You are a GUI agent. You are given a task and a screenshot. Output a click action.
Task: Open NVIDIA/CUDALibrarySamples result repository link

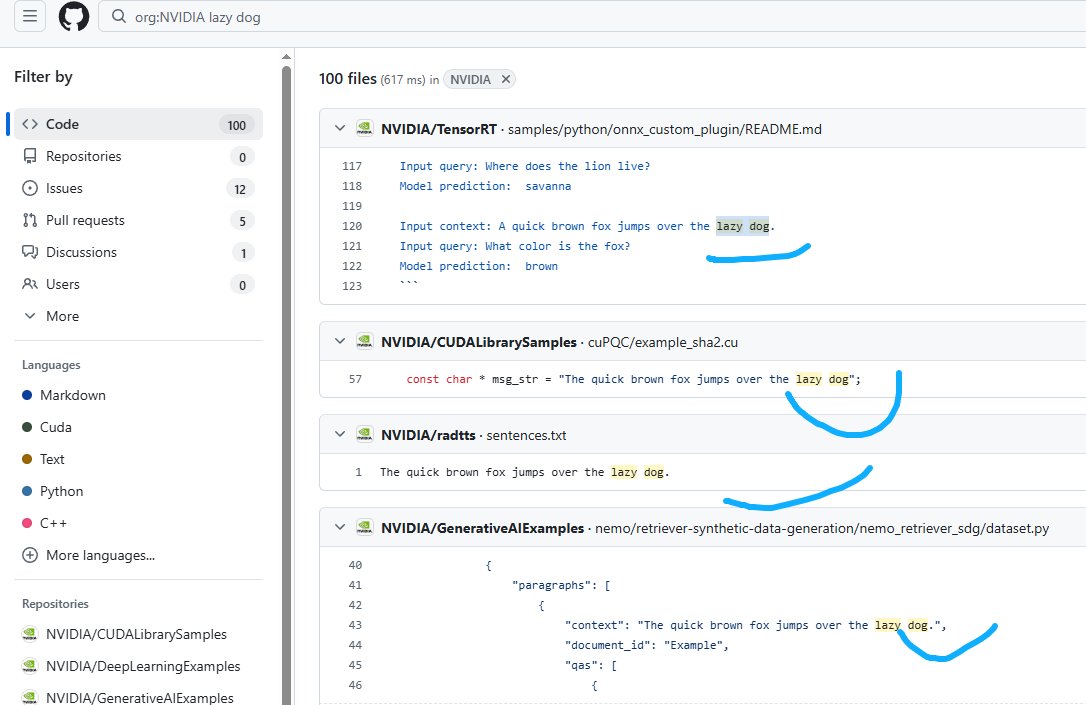click(479, 342)
